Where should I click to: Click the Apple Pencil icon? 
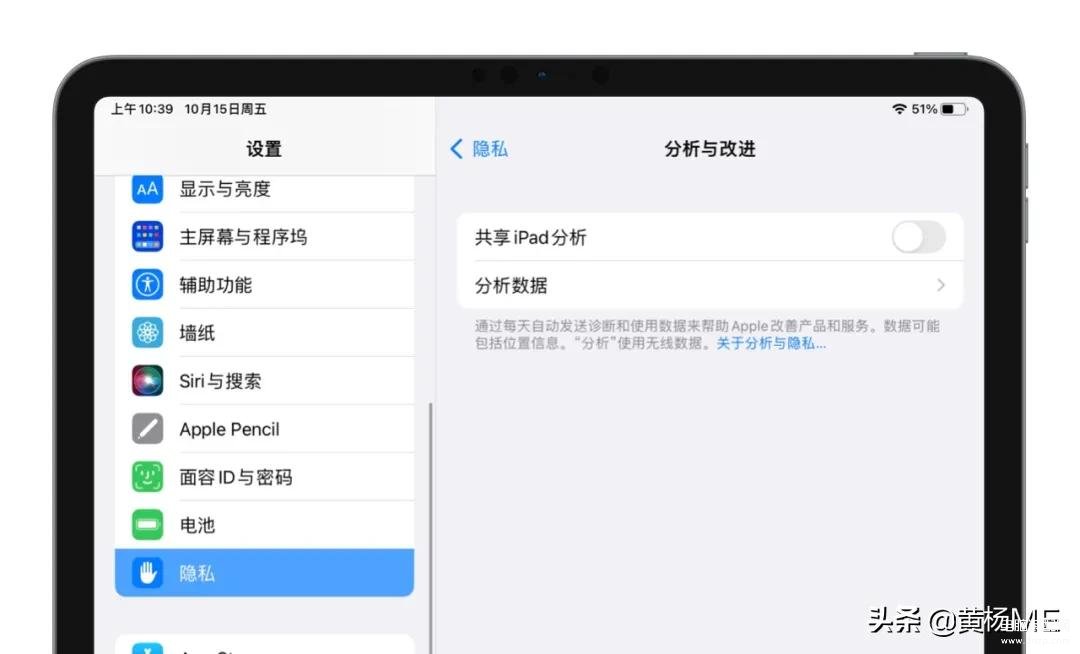tap(148, 429)
